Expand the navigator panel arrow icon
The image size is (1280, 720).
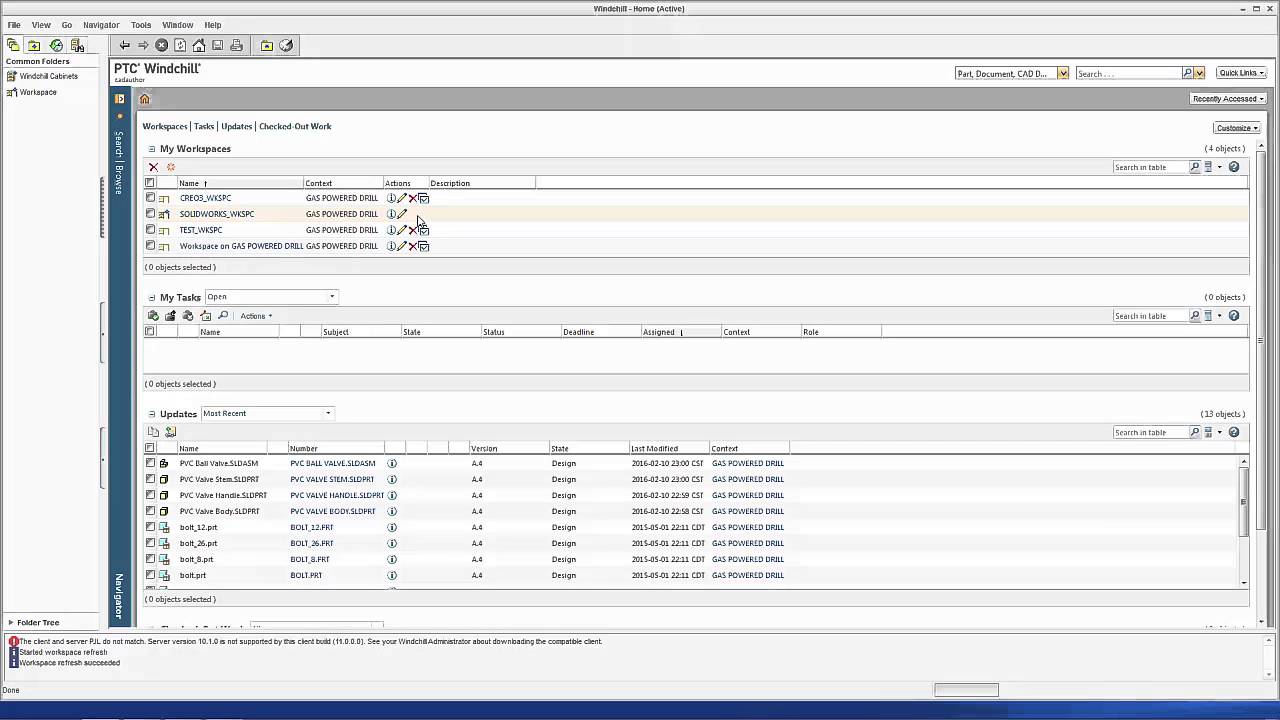click(119, 98)
